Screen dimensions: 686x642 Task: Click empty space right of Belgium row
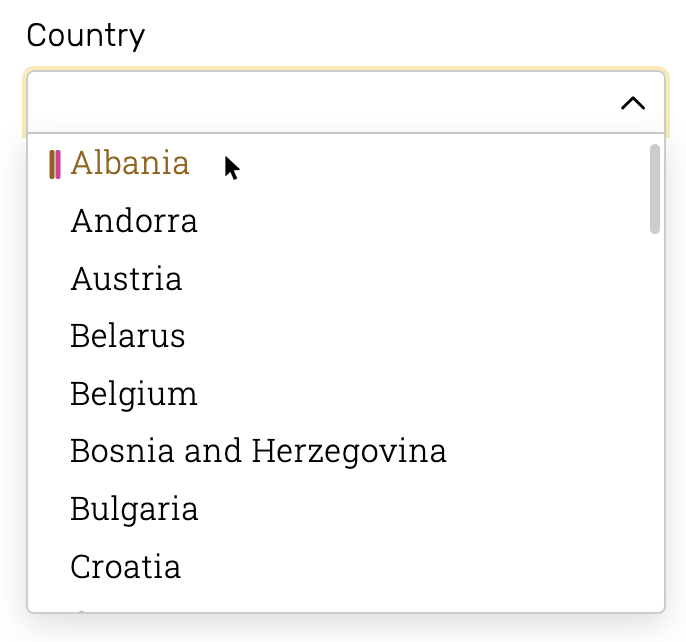pyautogui.click(x=420, y=393)
